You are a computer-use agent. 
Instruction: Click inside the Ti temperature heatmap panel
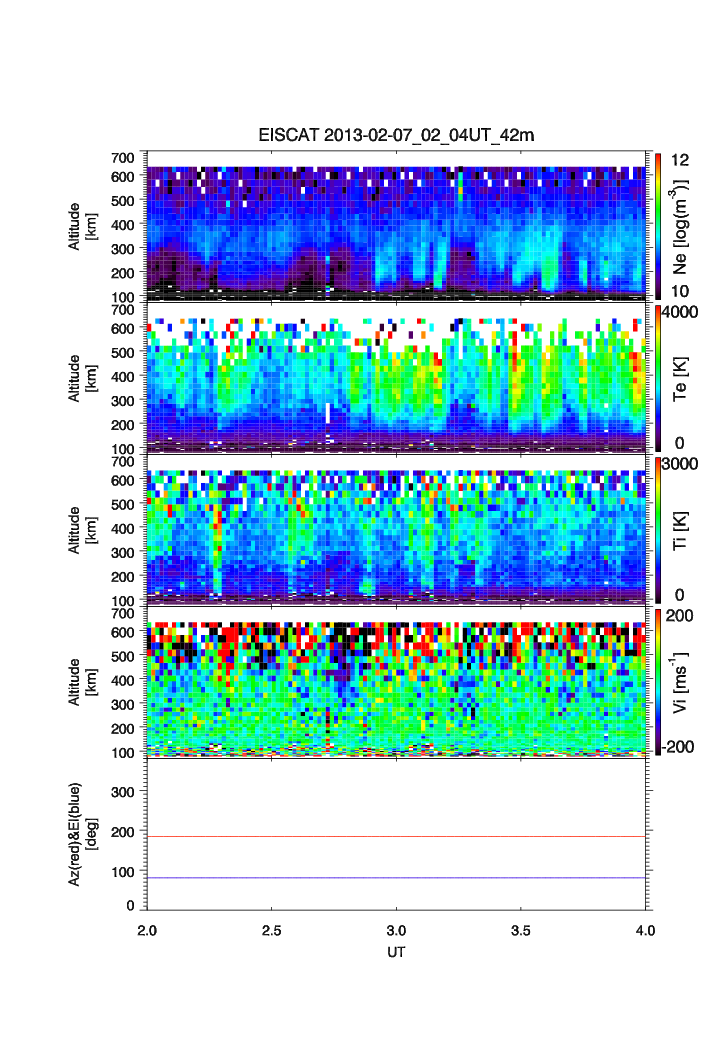396,530
